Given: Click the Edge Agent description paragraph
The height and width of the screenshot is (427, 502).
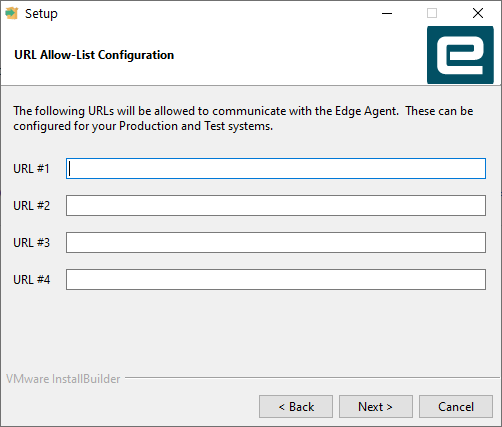Looking at the screenshot, I should click(243, 118).
